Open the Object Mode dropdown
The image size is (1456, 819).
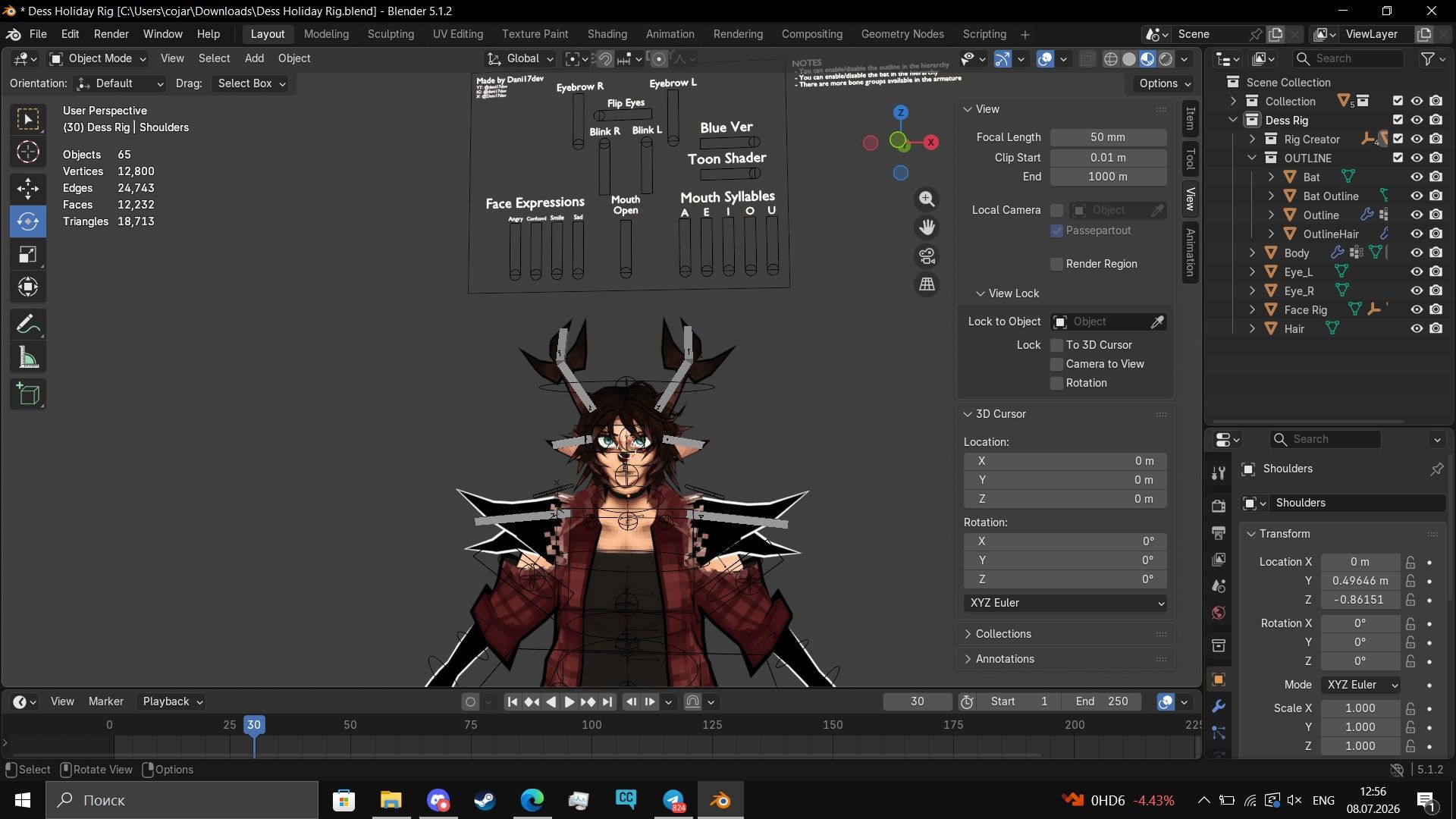[x=98, y=58]
